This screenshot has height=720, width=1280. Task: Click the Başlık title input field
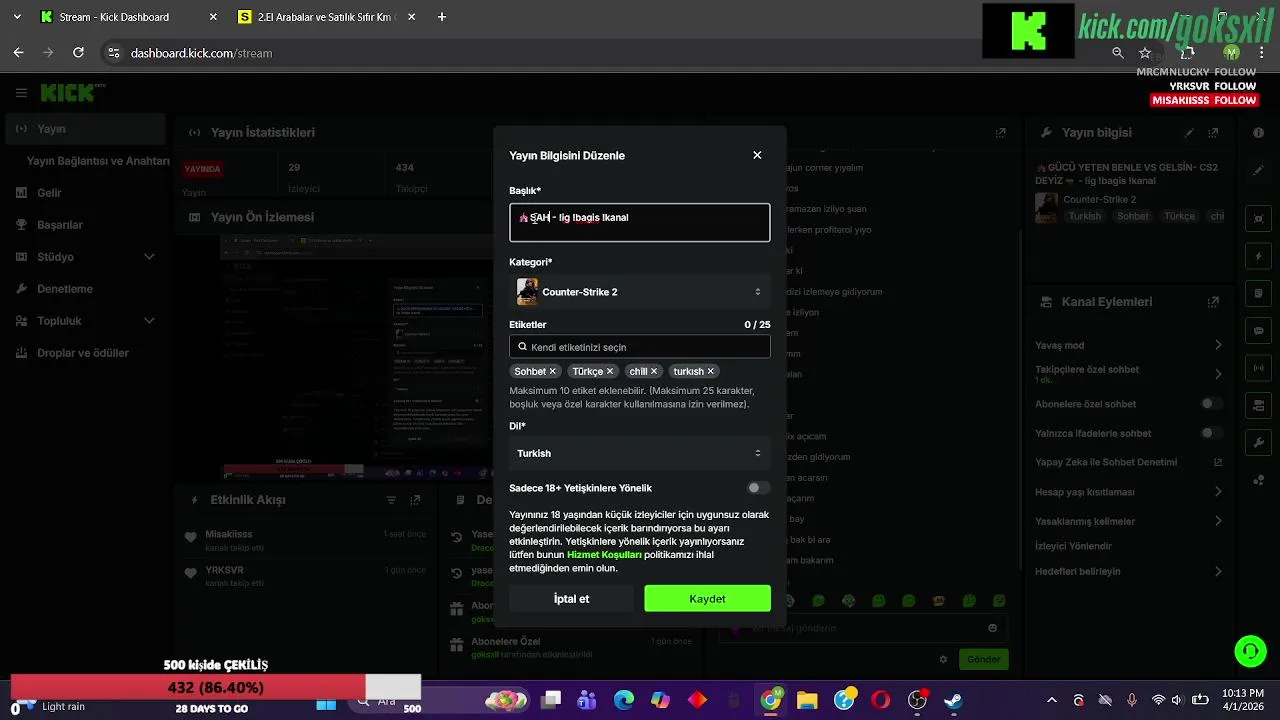pyautogui.click(x=640, y=223)
